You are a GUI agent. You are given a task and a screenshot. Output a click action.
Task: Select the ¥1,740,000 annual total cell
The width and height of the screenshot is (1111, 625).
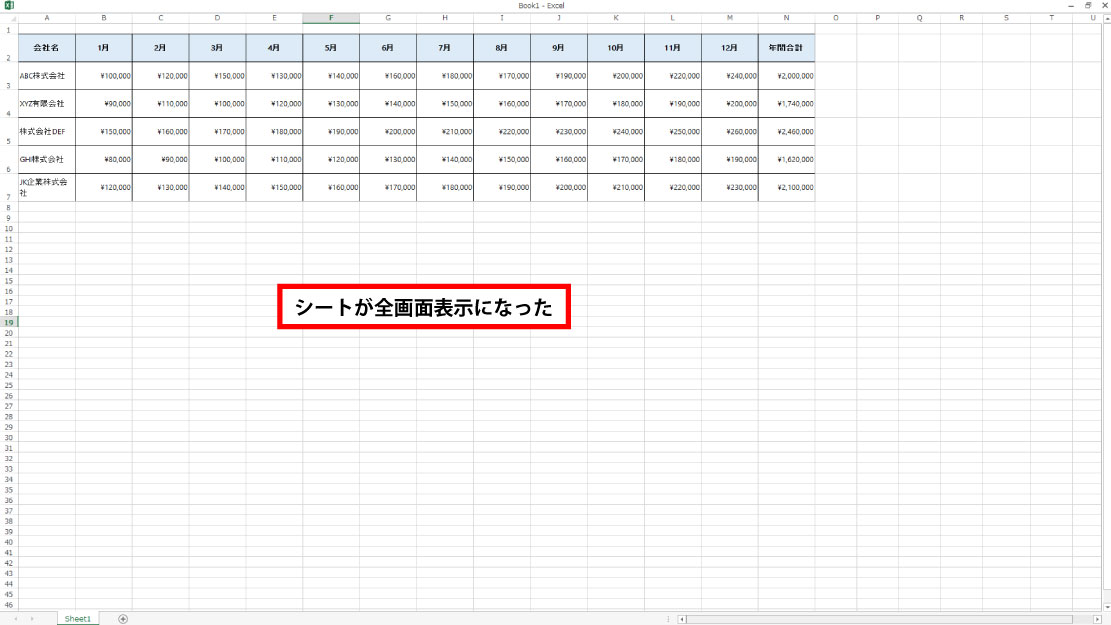pyautogui.click(x=786, y=103)
